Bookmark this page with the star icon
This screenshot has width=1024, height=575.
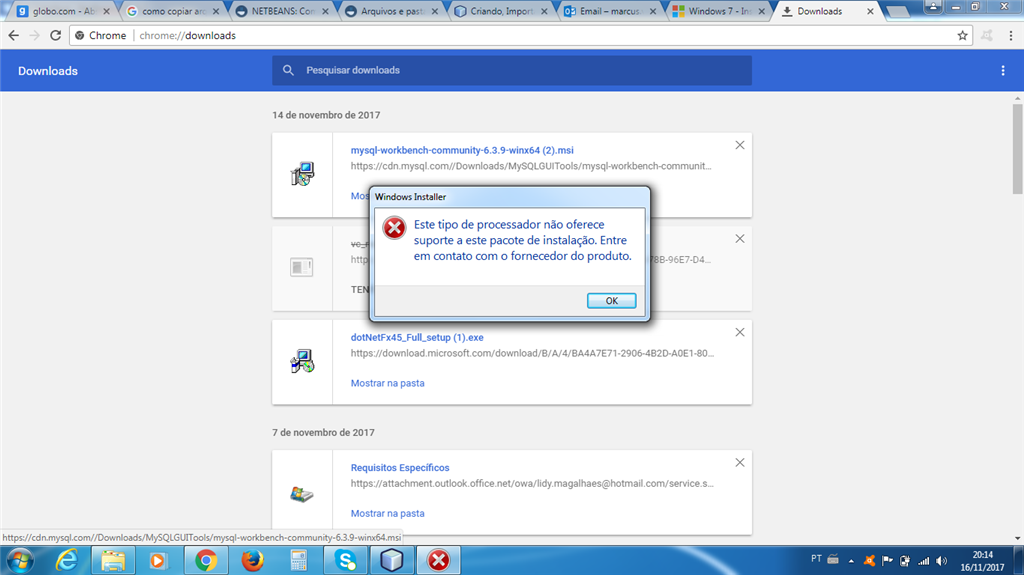click(963, 35)
